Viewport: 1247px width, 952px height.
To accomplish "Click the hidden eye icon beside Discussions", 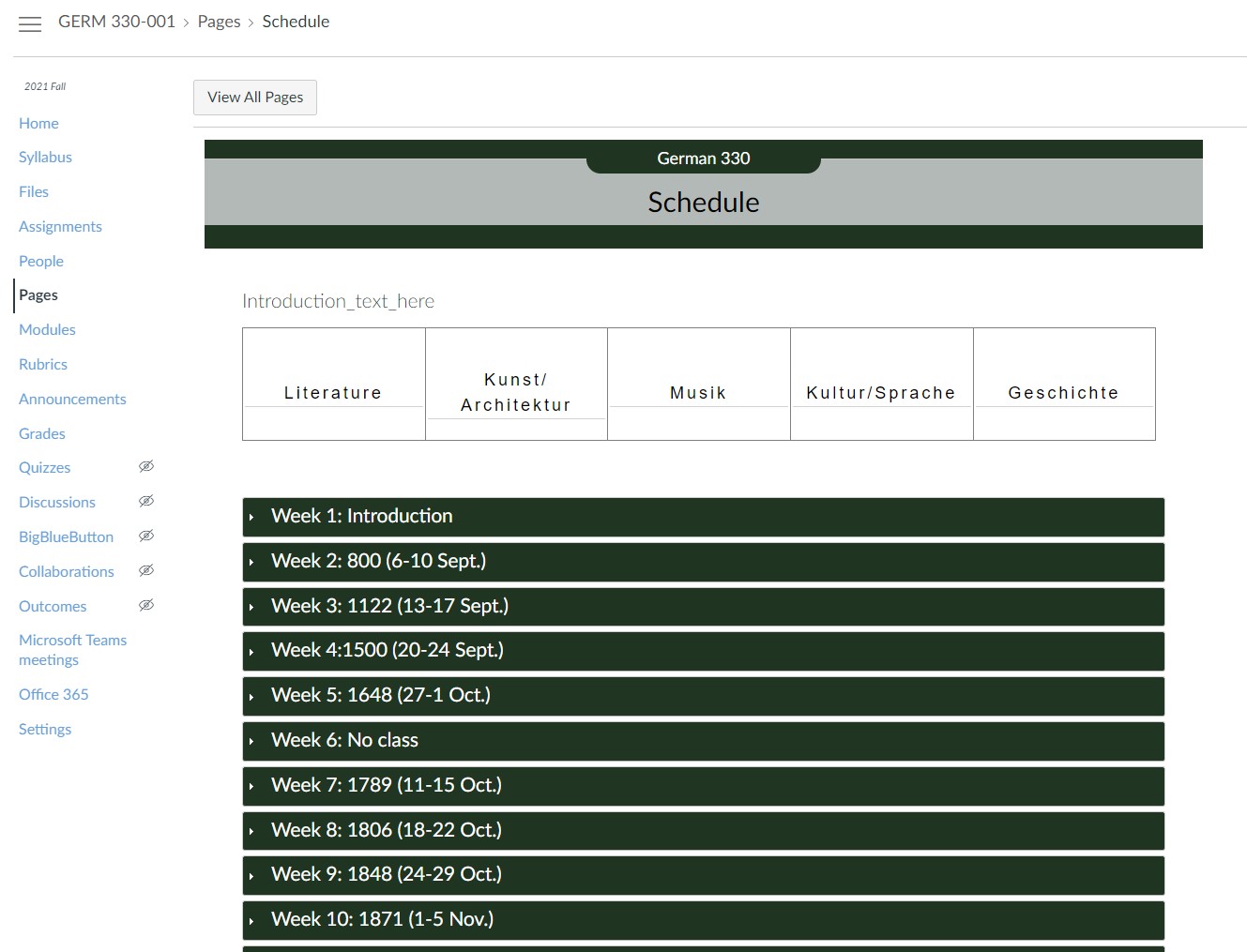I will [x=146, y=502].
